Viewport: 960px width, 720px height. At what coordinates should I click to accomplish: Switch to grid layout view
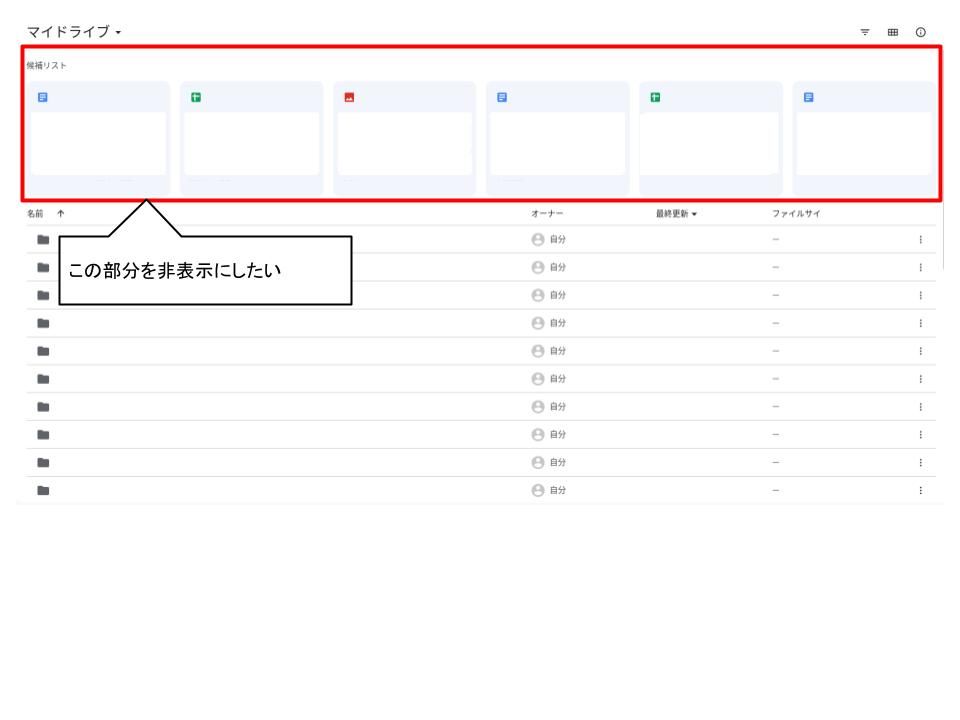click(x=892, y=32)
